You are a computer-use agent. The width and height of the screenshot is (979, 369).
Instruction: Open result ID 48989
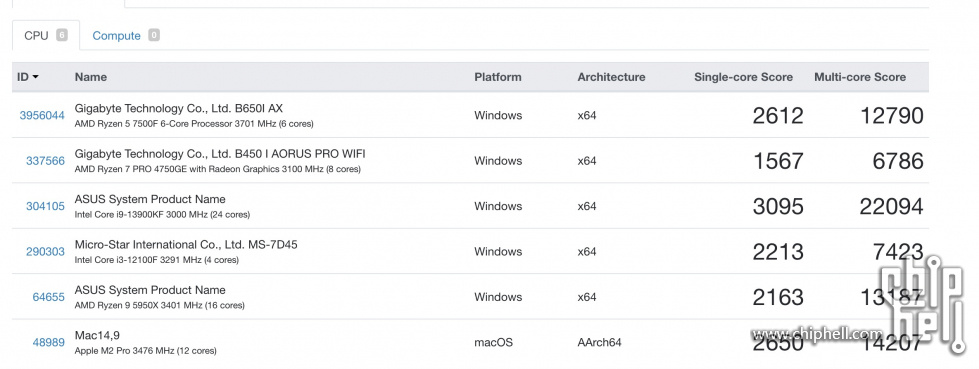point(49,343)
